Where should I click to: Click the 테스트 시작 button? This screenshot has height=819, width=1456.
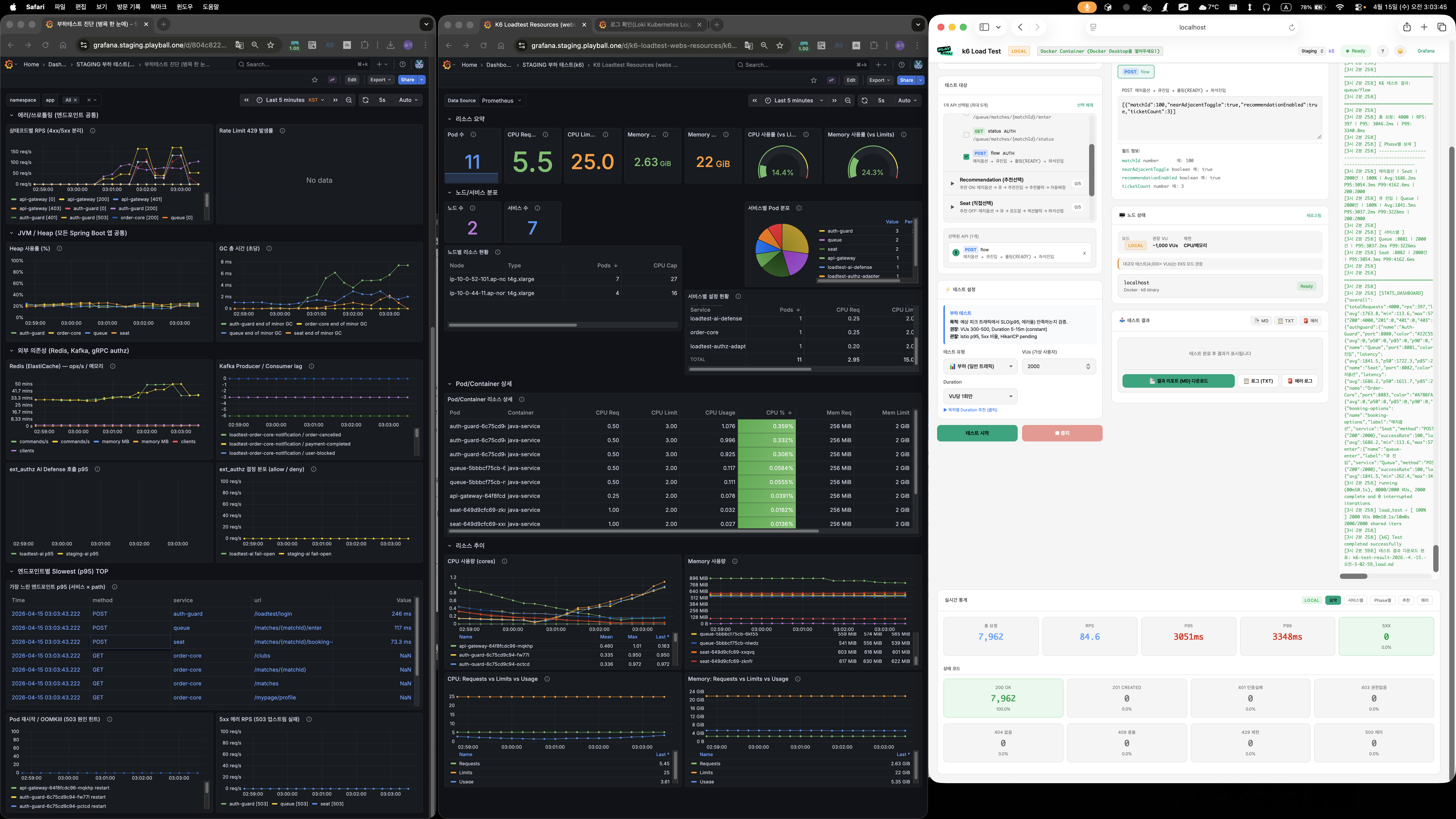(977, 433)
